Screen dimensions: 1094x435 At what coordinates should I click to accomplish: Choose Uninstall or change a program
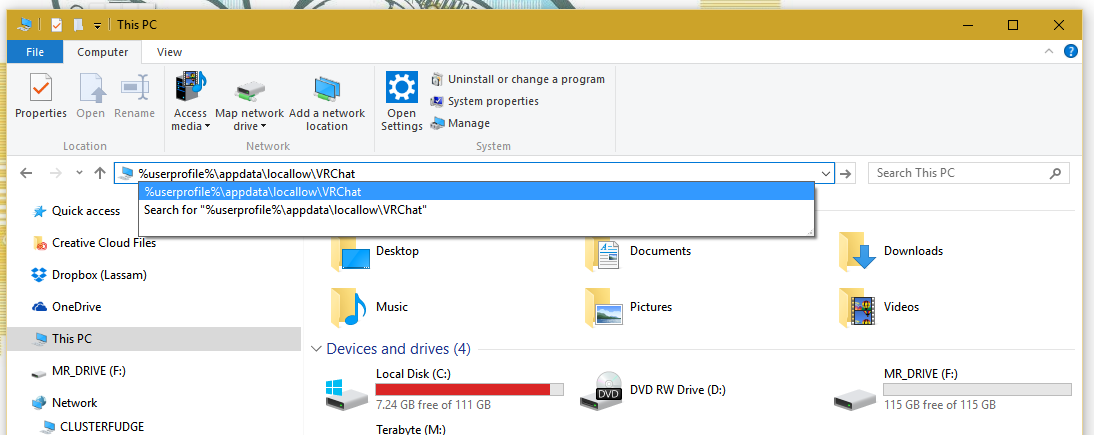pos(518,79)
